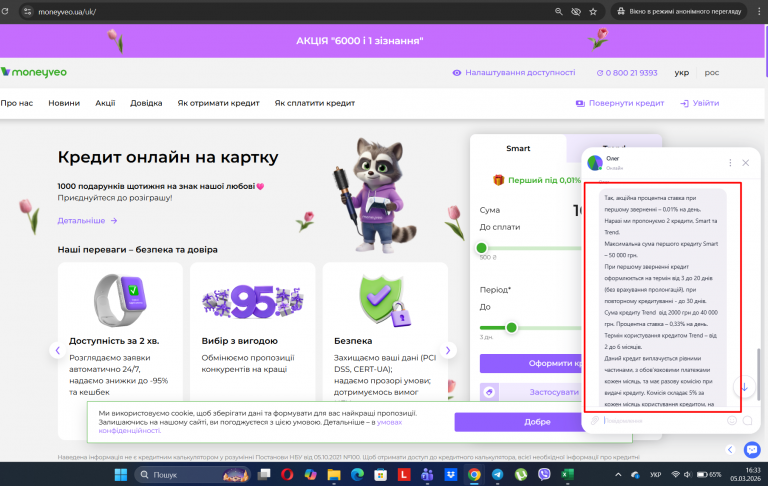The image size is (768, 486).
Task: Launch Opera from the taskbar
Action: [287, 474]
